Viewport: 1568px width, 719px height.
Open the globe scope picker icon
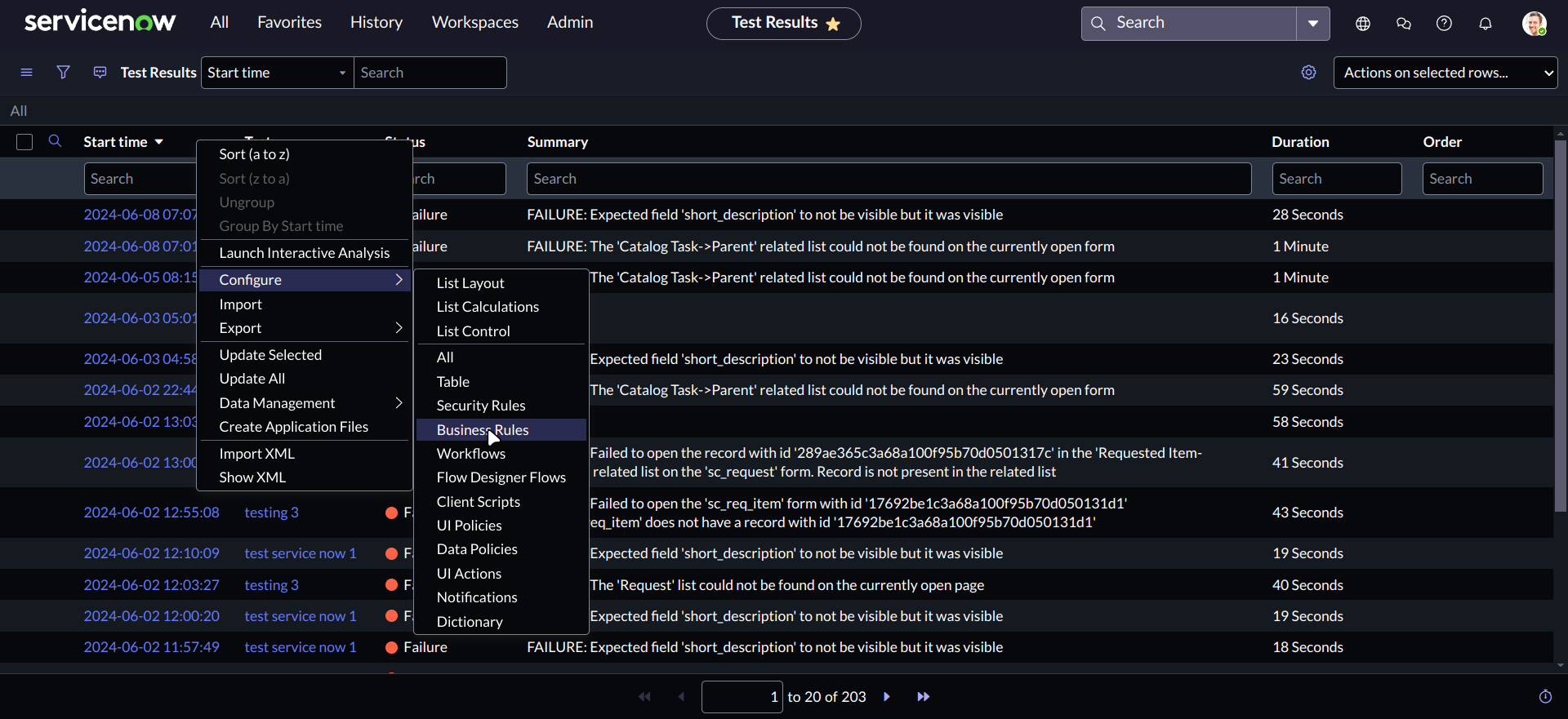click(1362, 24)
